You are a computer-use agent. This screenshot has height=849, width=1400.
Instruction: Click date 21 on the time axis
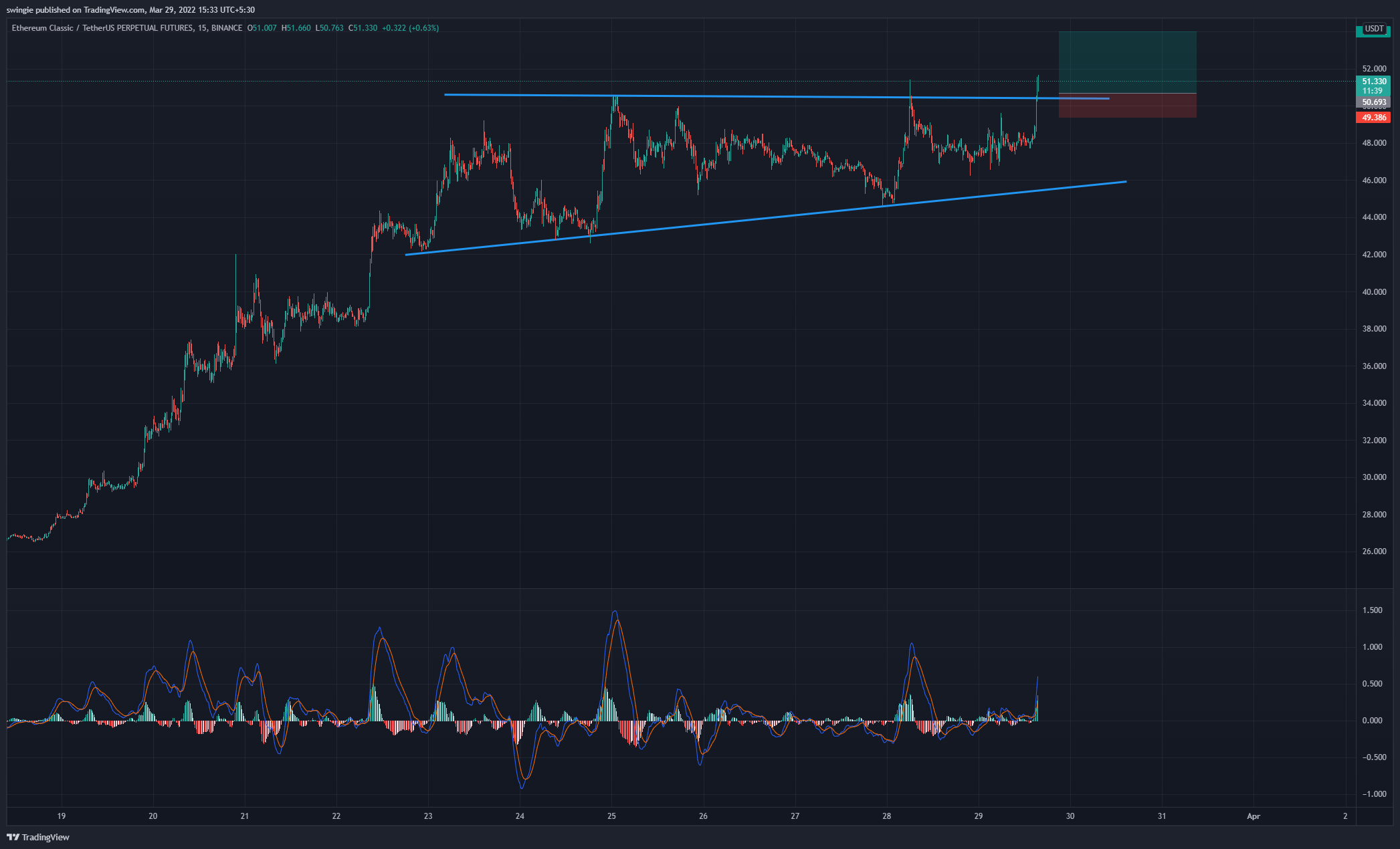point(245,816)
